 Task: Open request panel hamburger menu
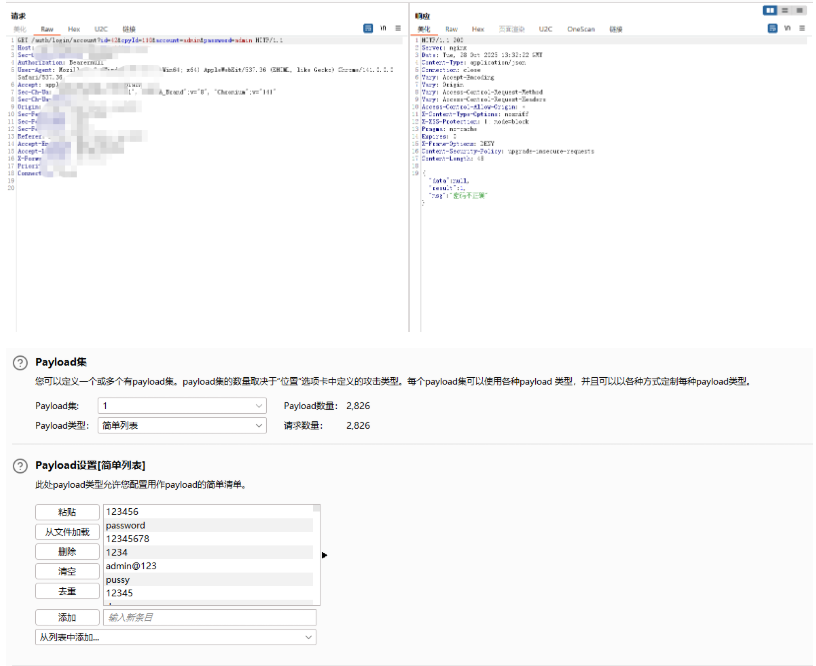398,28
